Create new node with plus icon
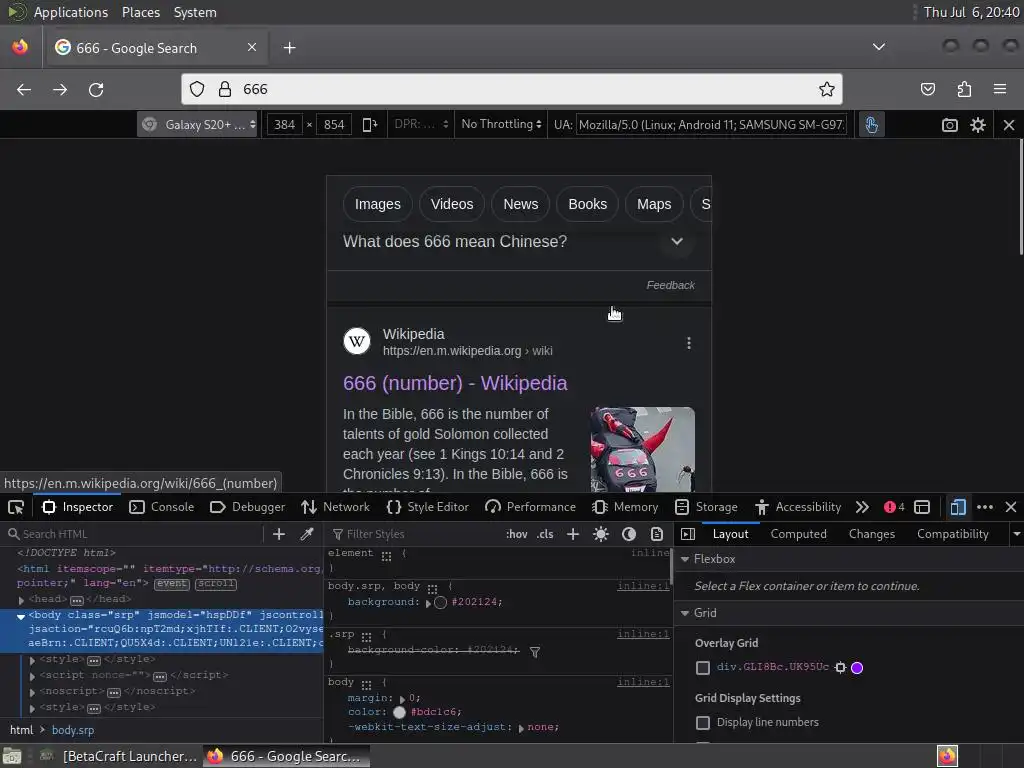Viewport: 1024px width, 768px height. pos(279,534)
